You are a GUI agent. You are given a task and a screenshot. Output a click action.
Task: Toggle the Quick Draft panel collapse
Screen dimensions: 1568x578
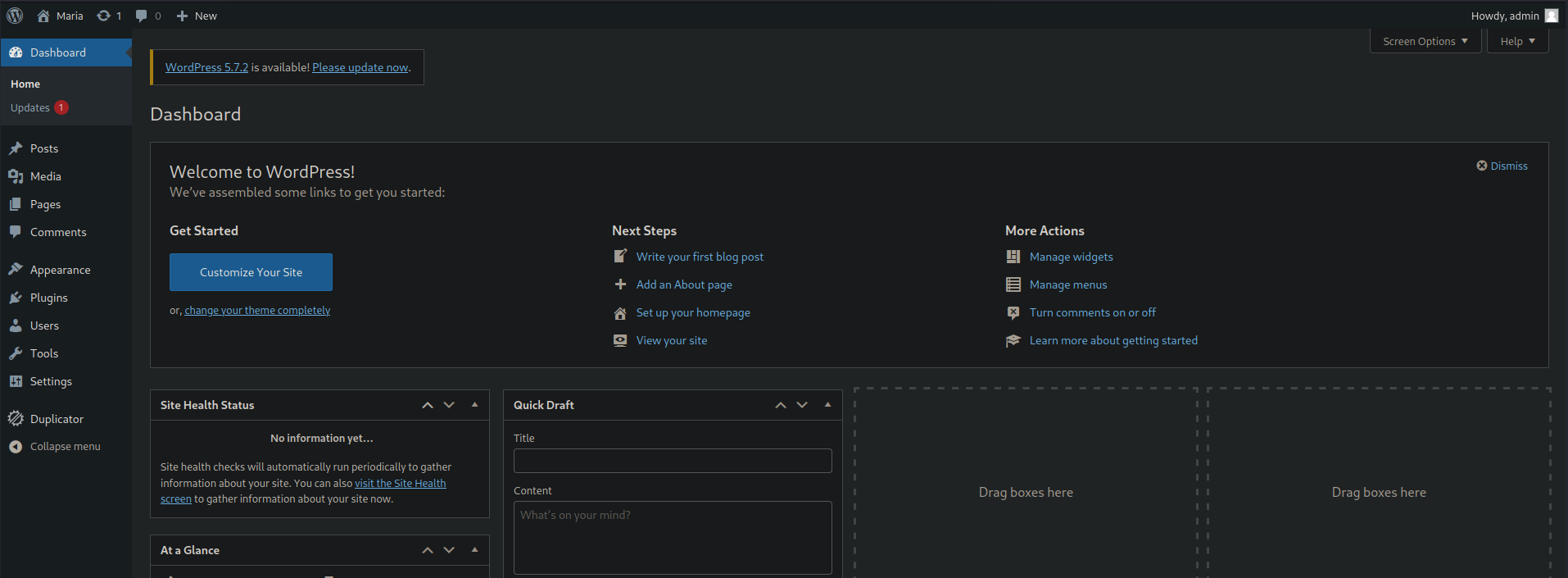[827, 405]
